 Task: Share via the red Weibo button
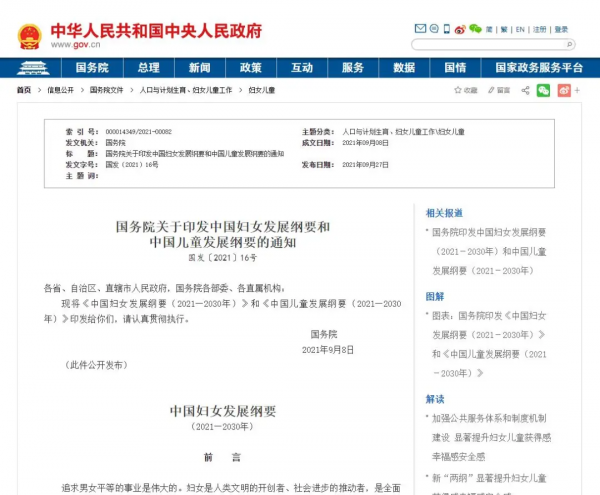click(564, 90)
